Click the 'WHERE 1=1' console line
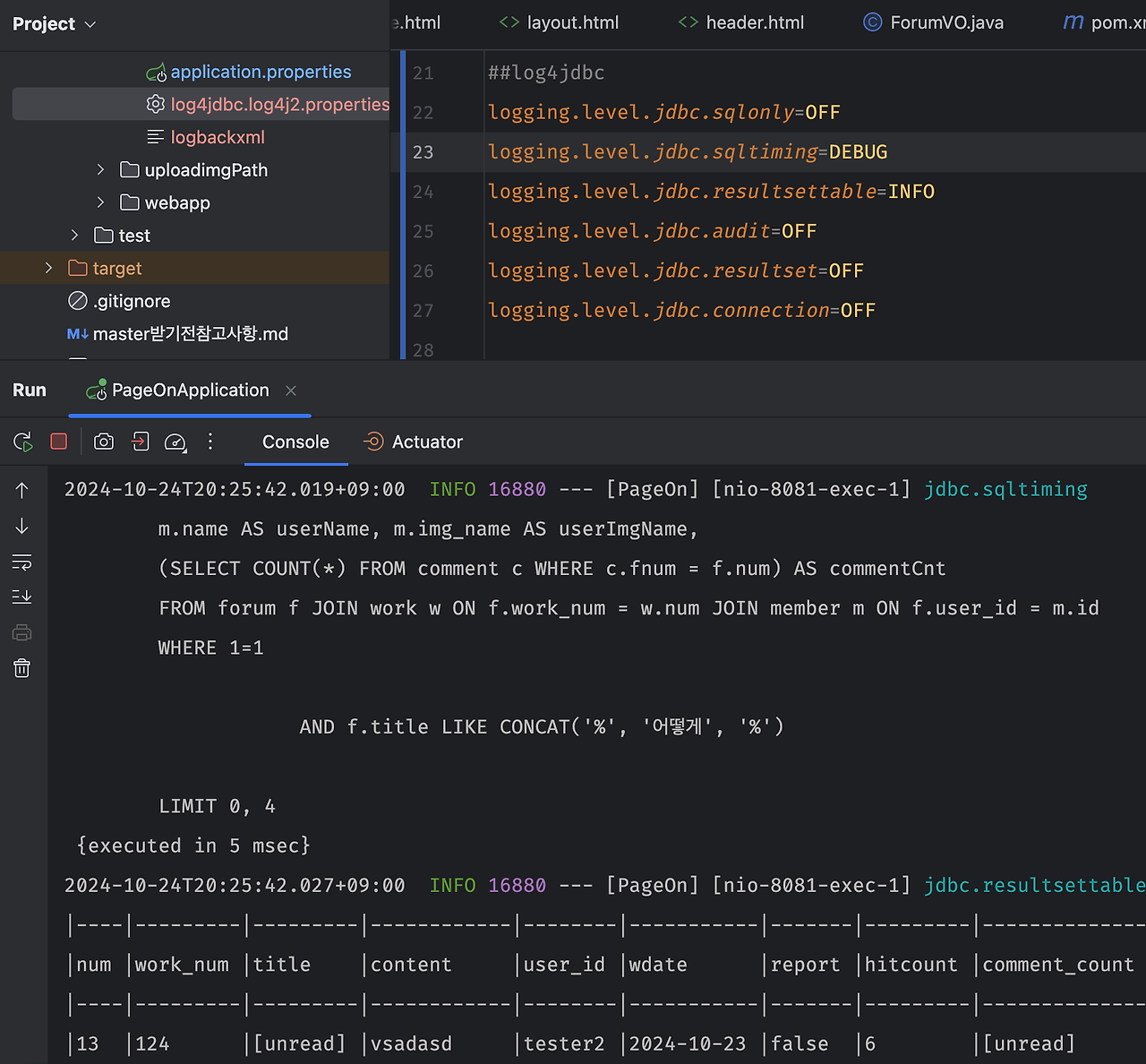 point(211,648)
